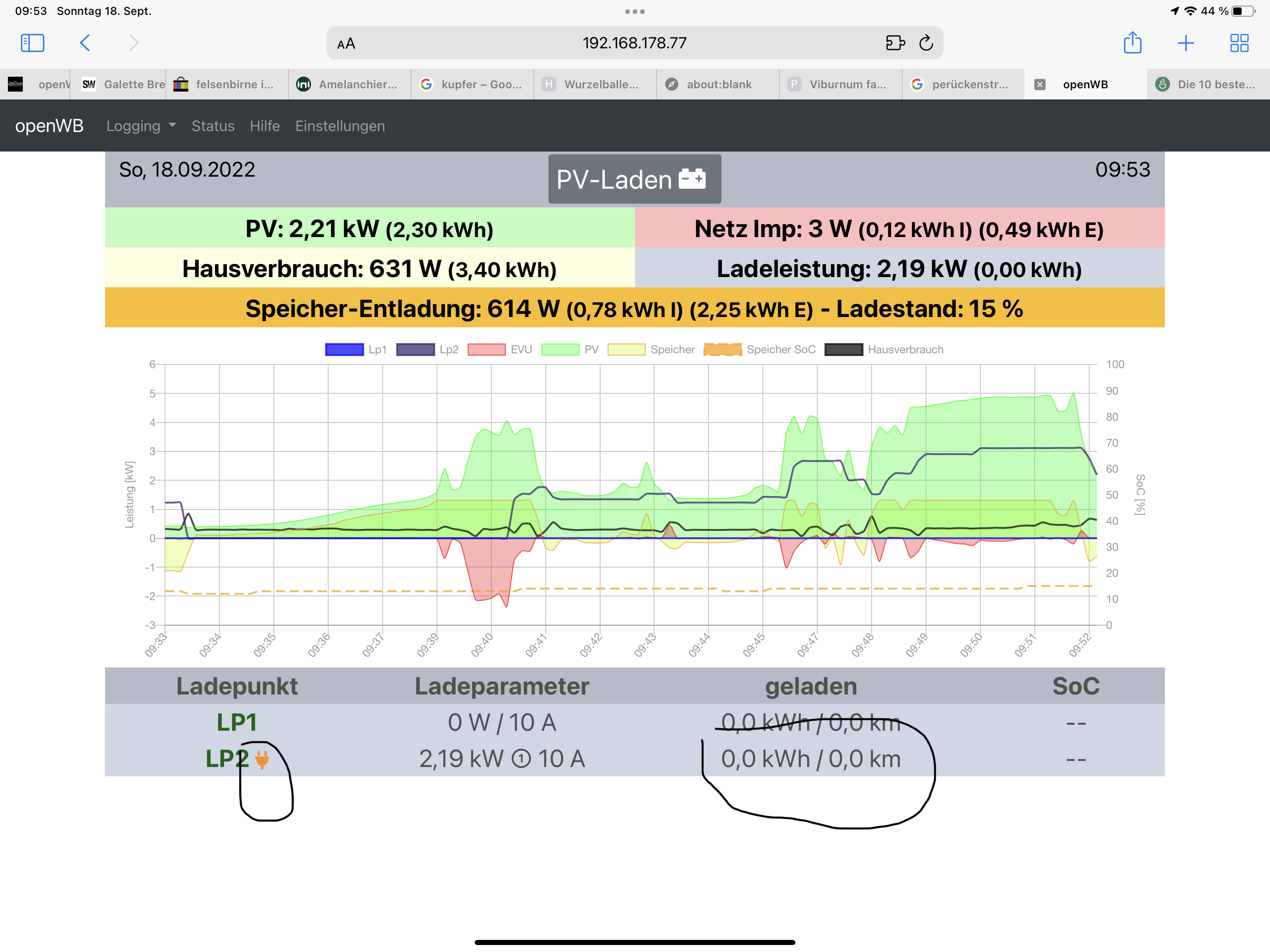Click the extensions puzzle icon in address bar
This screenshot has height=952, width=1270.
pos(895,43)
